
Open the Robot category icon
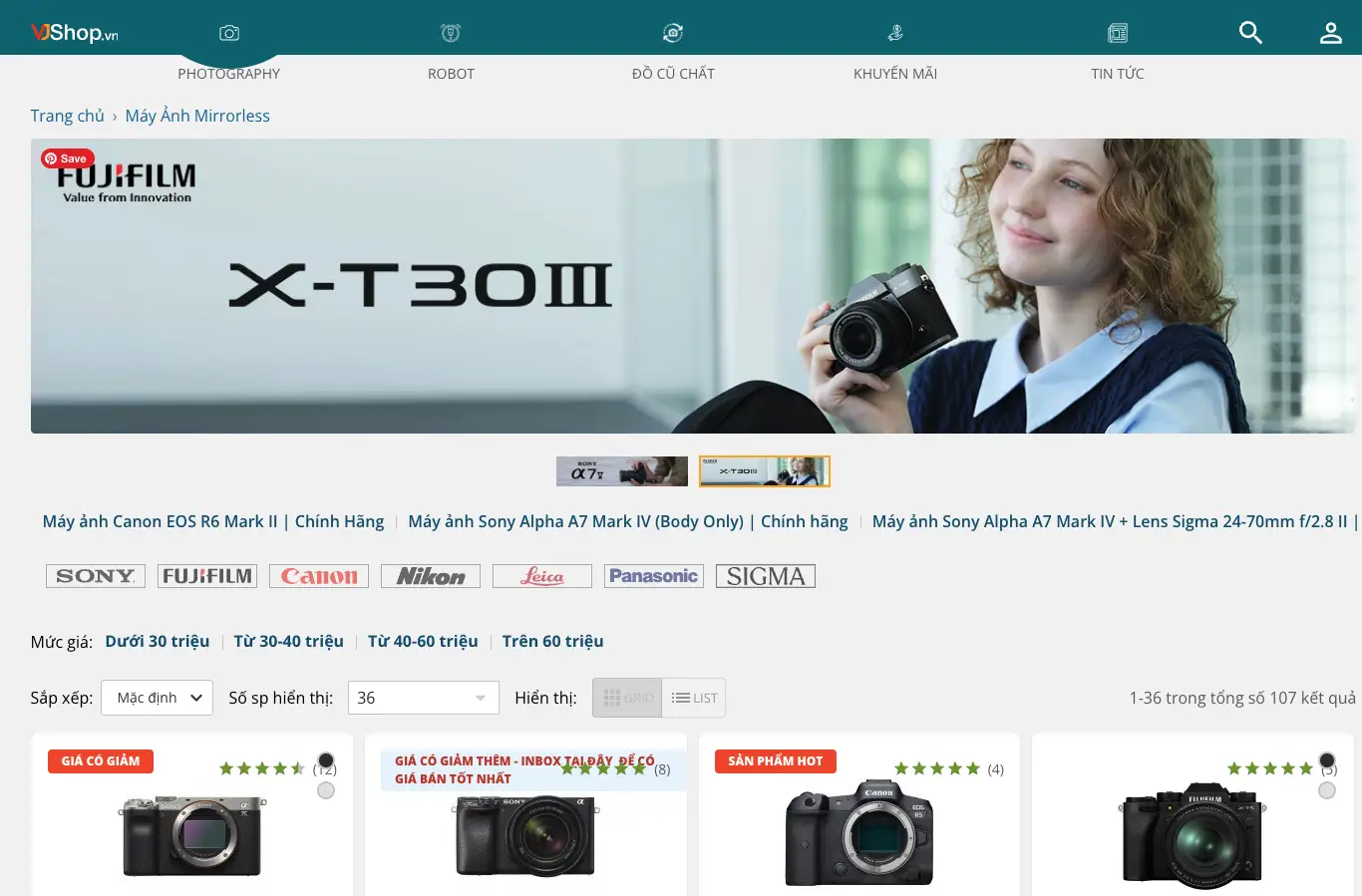pos(451,33)
